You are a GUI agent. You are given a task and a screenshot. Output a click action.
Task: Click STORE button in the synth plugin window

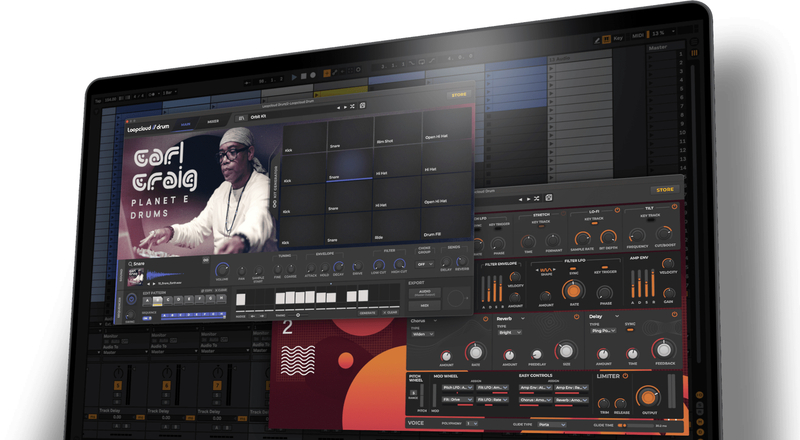(x=665, y=190)
